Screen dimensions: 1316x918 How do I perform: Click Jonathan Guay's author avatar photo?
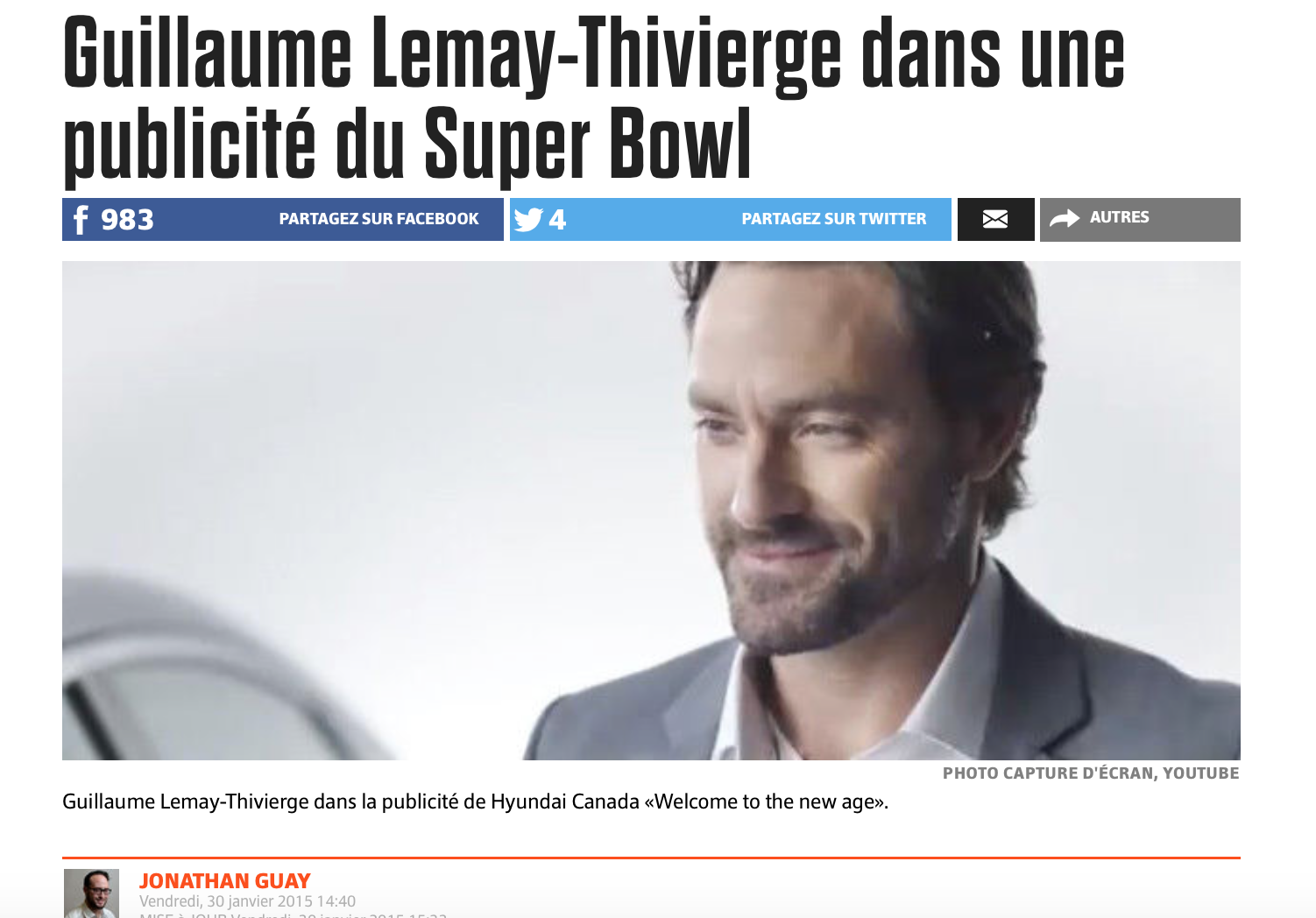tap(91, 893)
